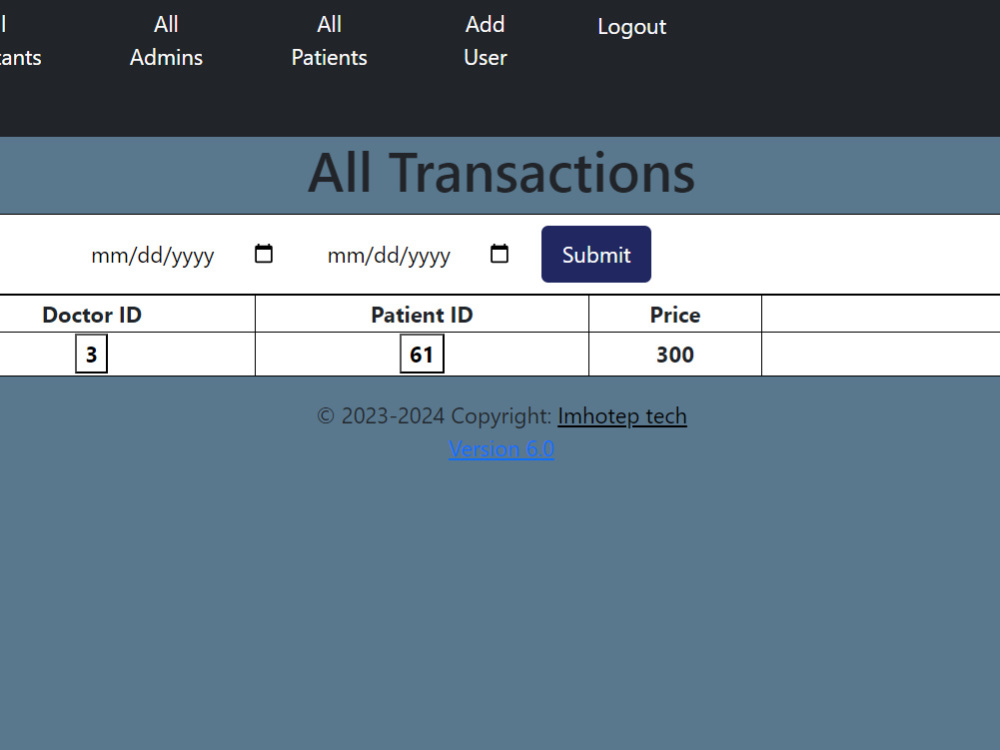
Task: Click the Price column header
Action: coord(675,314)
